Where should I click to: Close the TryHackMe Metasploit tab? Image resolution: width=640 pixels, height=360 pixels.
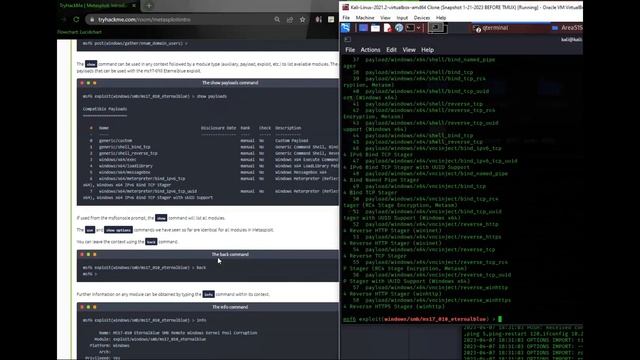coord(134,6)
